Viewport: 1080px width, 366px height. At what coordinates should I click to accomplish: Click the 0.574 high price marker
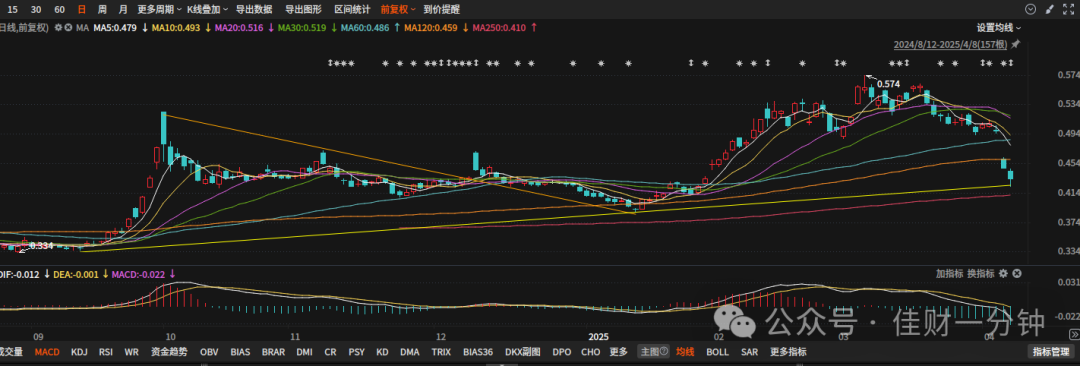(x=889, y=83)
